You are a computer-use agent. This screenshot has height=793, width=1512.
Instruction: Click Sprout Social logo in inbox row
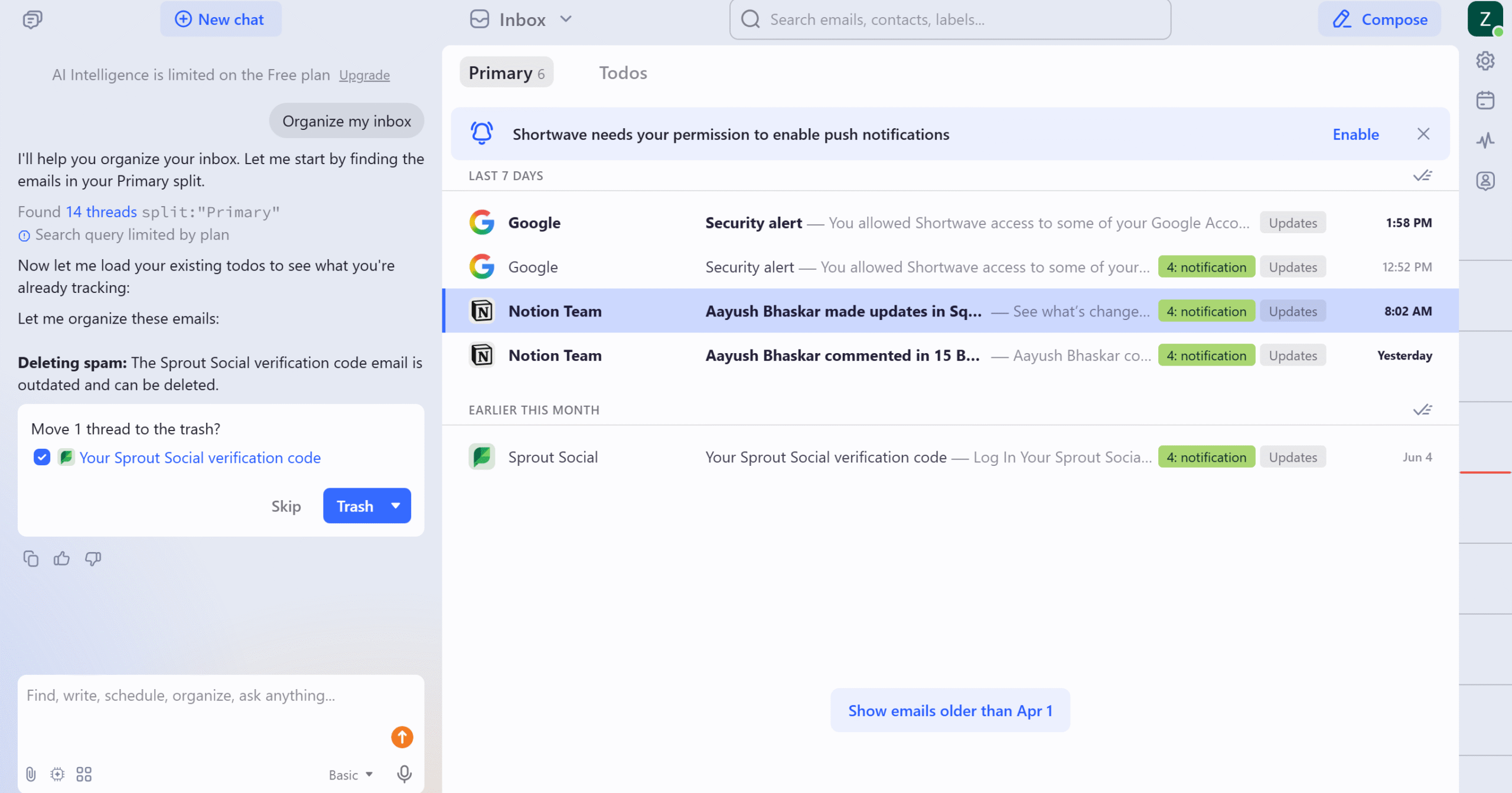point(482,457)
